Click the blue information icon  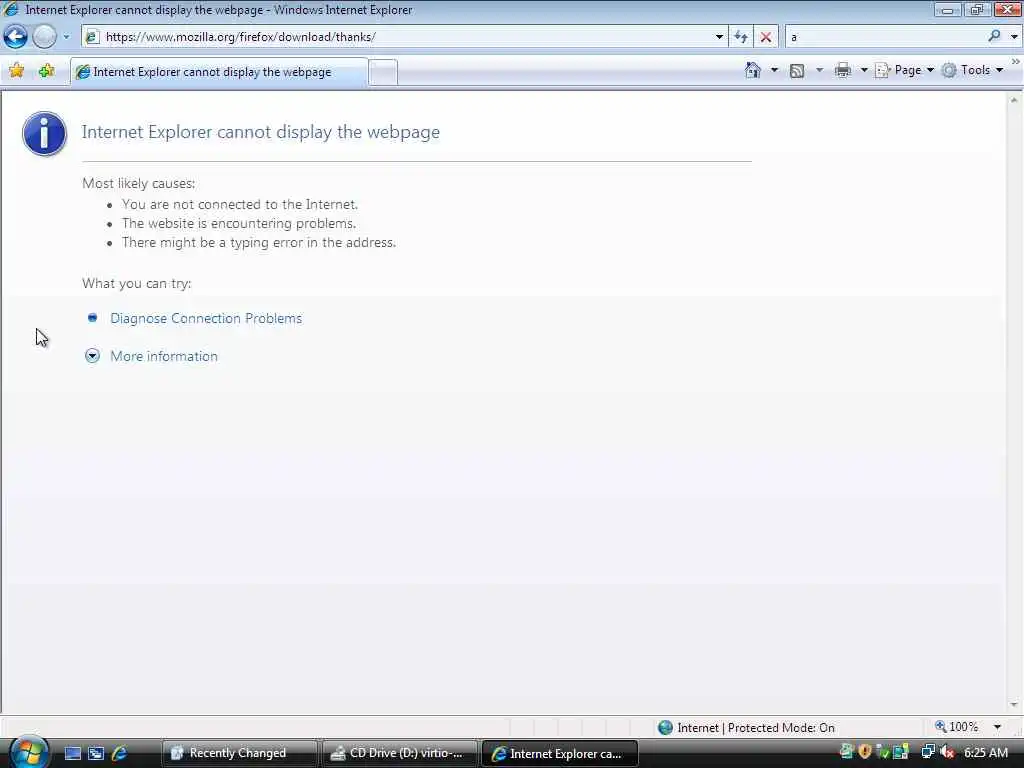tap(44, 133)
